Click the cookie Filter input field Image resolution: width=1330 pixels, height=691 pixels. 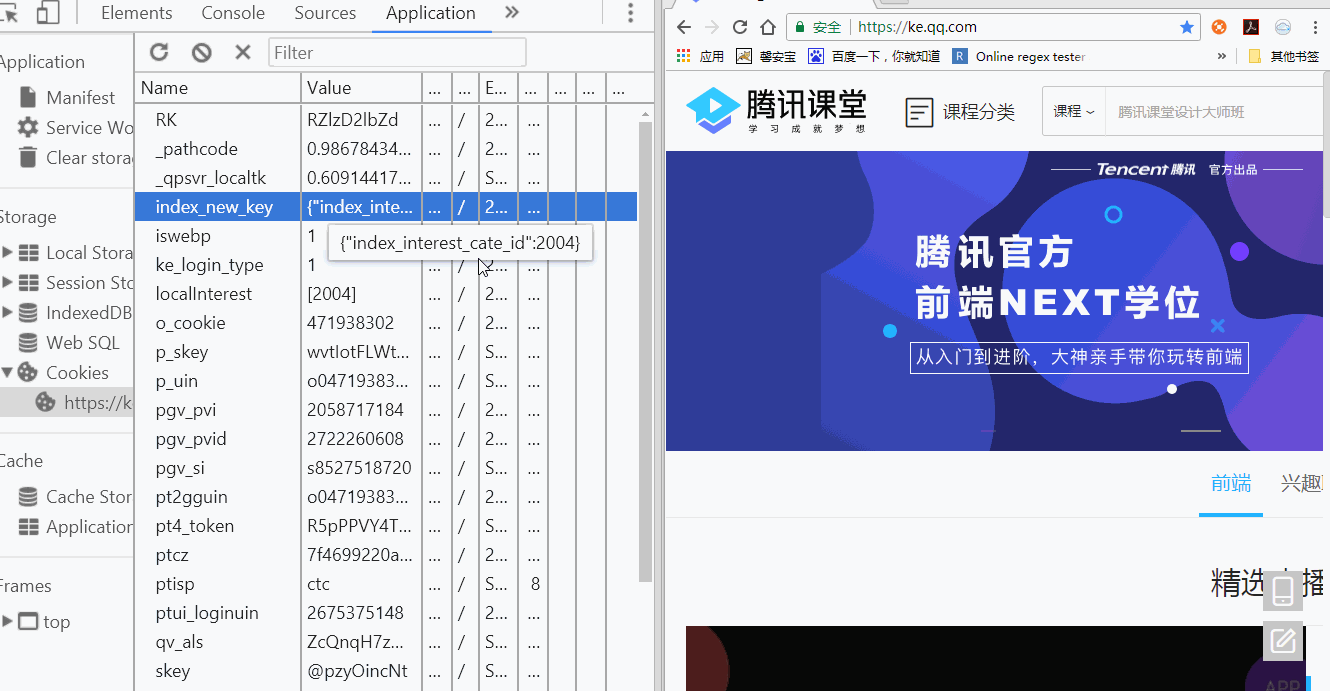[397, 52]
